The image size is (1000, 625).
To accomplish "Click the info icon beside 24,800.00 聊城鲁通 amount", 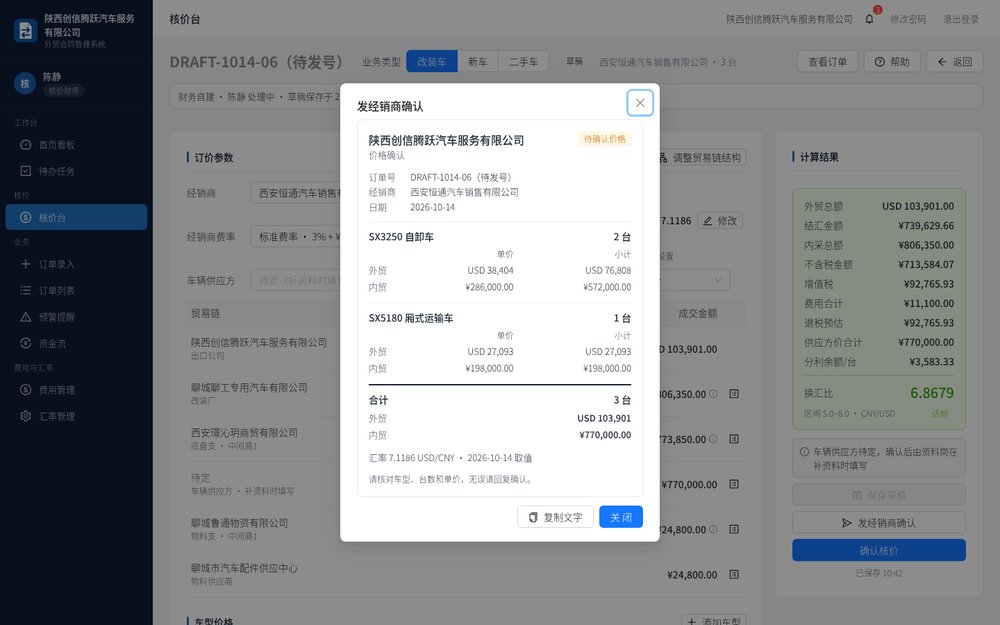I will tap(713, 529).
